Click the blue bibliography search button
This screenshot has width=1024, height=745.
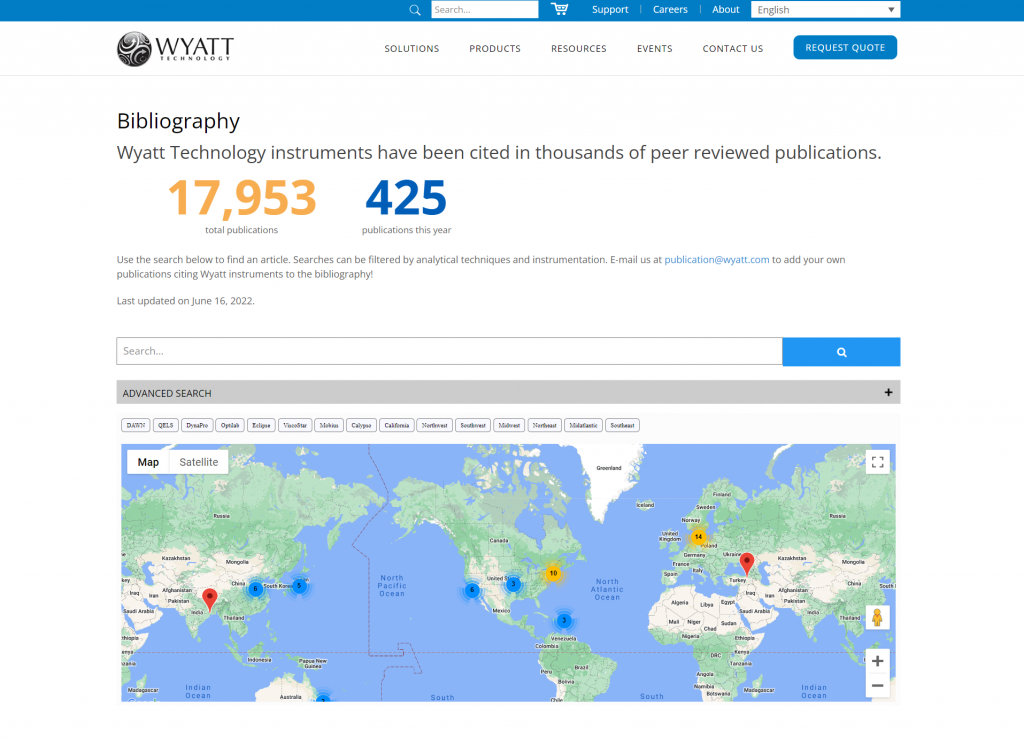click(x=841, y=352)
